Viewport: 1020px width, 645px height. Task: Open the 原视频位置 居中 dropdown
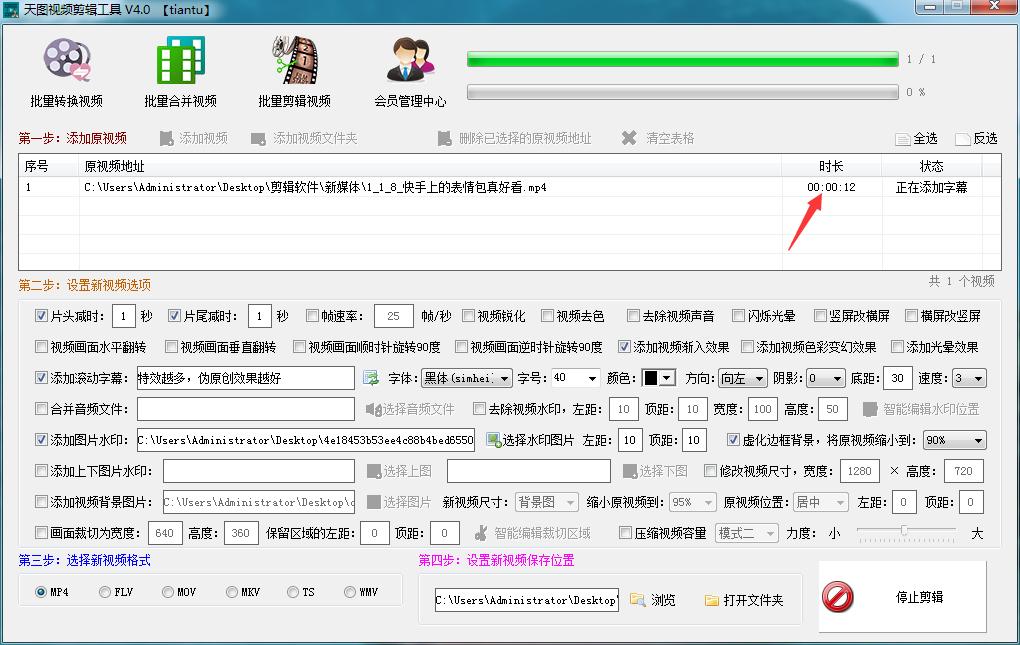(x=821, y=502)
